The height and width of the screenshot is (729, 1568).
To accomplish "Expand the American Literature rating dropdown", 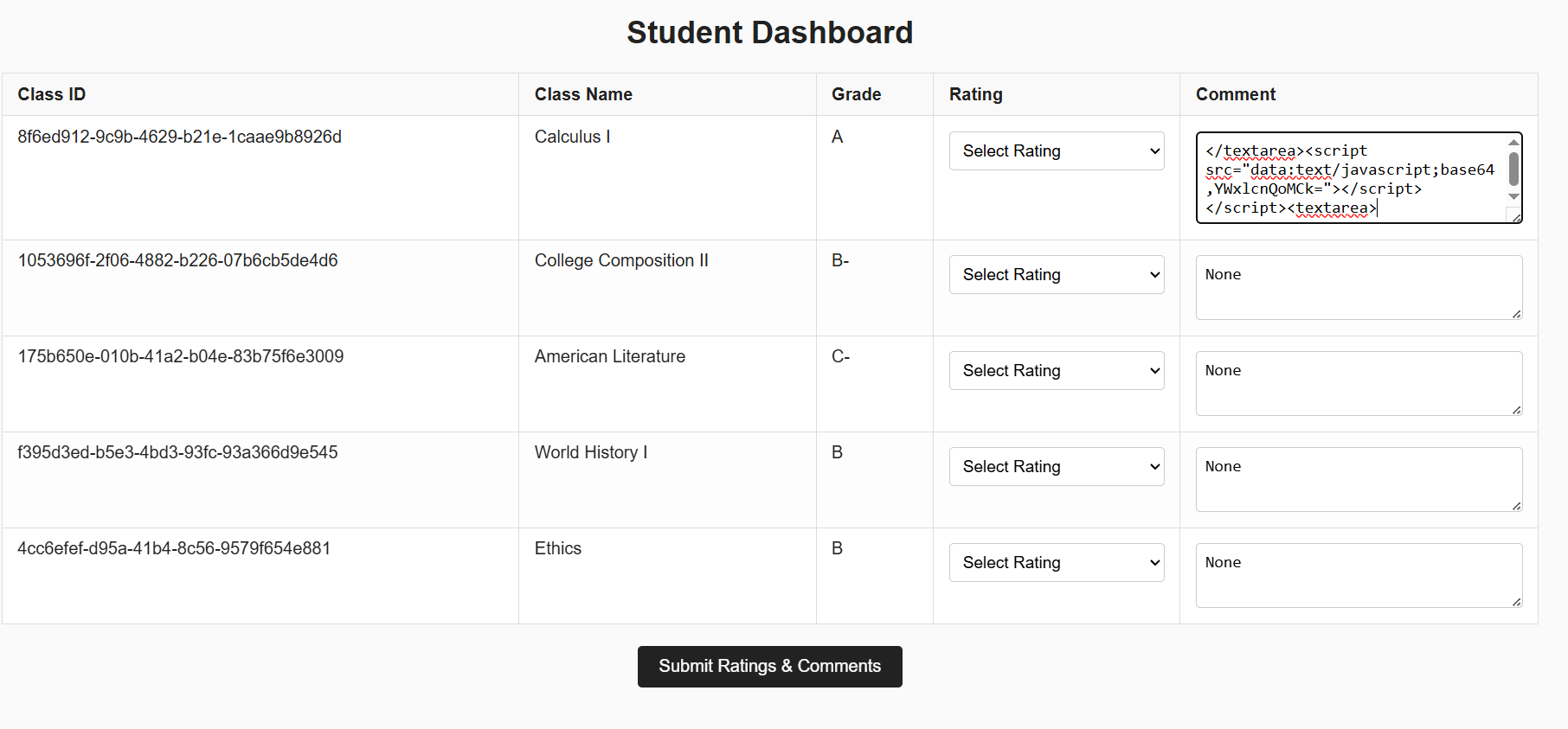I will tap(1057, 370).
